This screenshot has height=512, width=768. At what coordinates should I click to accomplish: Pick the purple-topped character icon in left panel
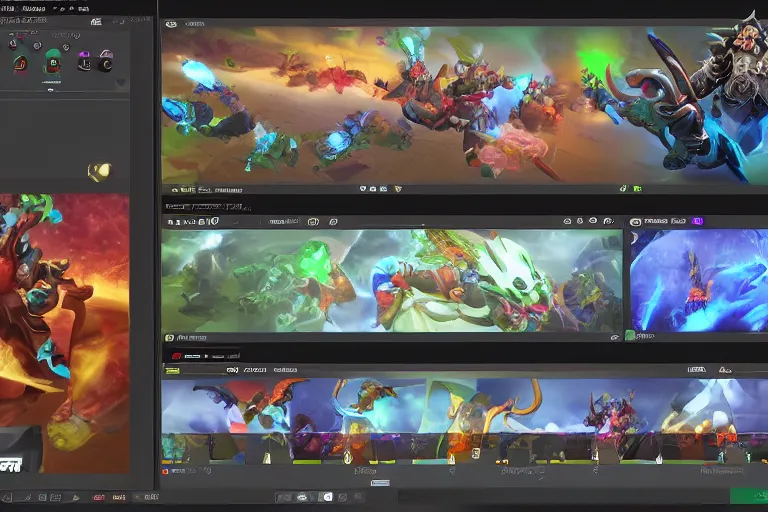pyautogui.click(x=84, y=61)
